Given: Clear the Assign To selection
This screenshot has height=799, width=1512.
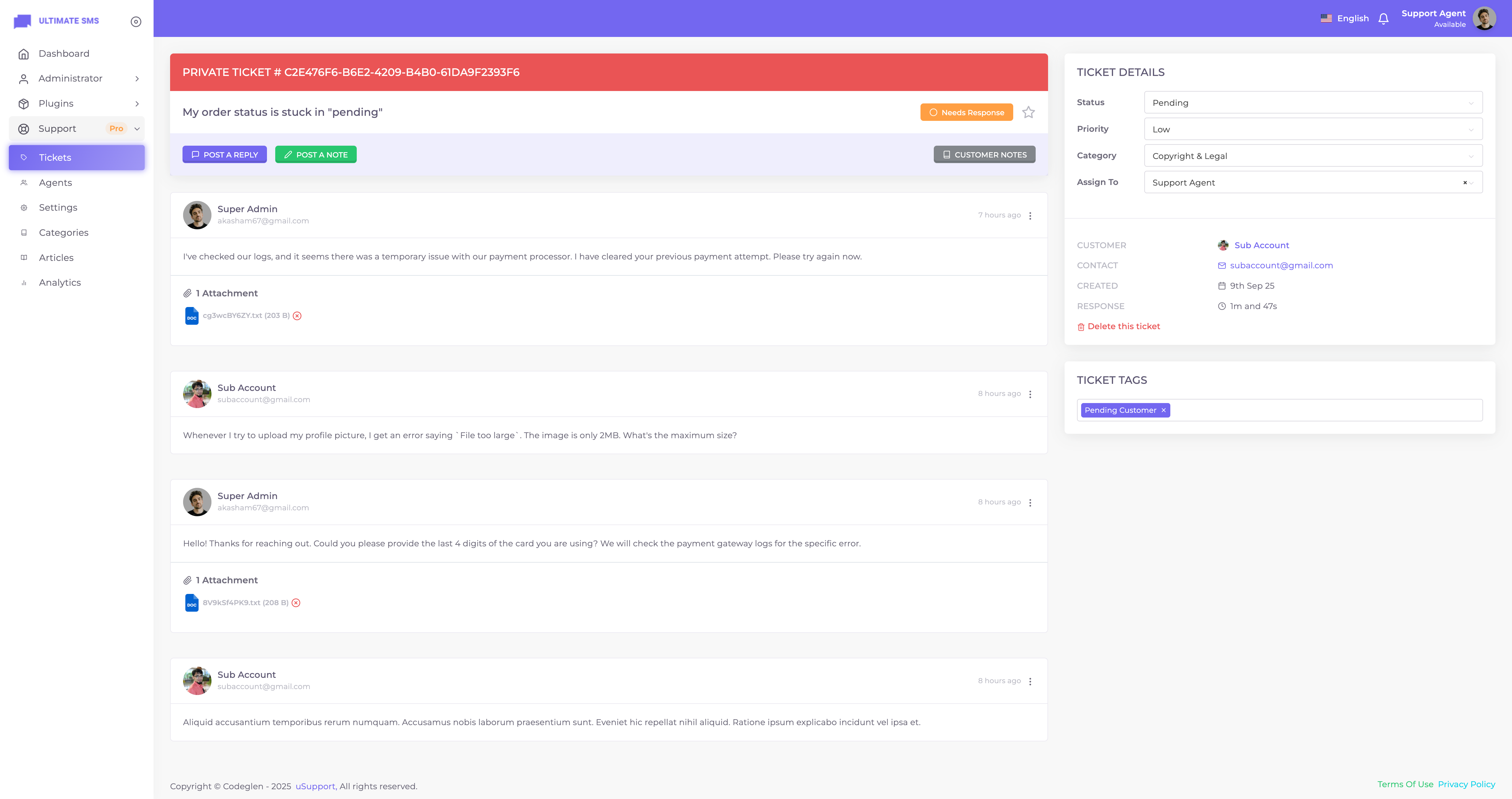Looking at the screenshot, I should [x=1464, y=183].
